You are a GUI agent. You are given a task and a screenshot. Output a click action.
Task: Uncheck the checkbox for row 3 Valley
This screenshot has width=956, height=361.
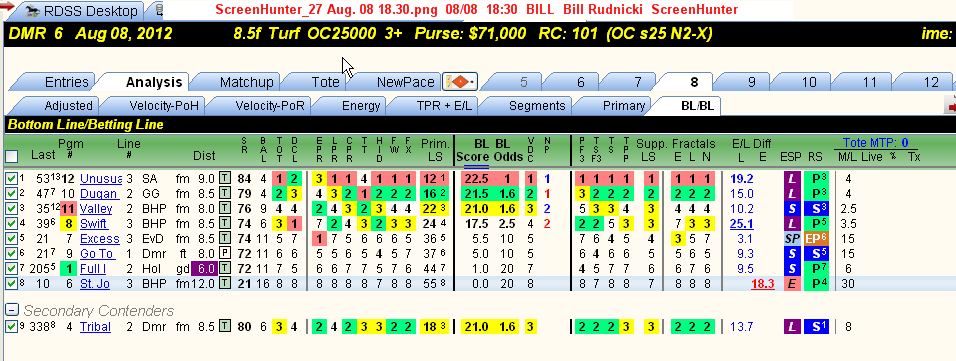coord(11,209)
